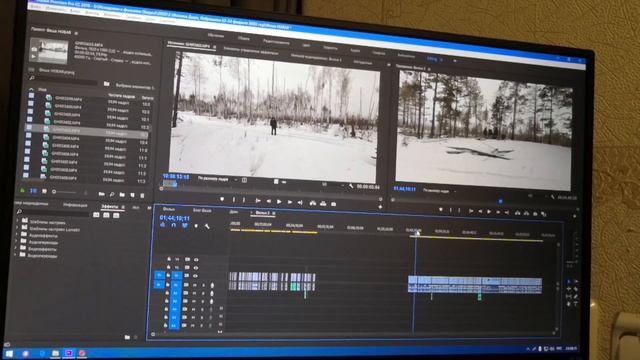The width and height of the screenshot is (640, 360).
Task: Click Lift in the Program monitor
Action: point(518,213)
